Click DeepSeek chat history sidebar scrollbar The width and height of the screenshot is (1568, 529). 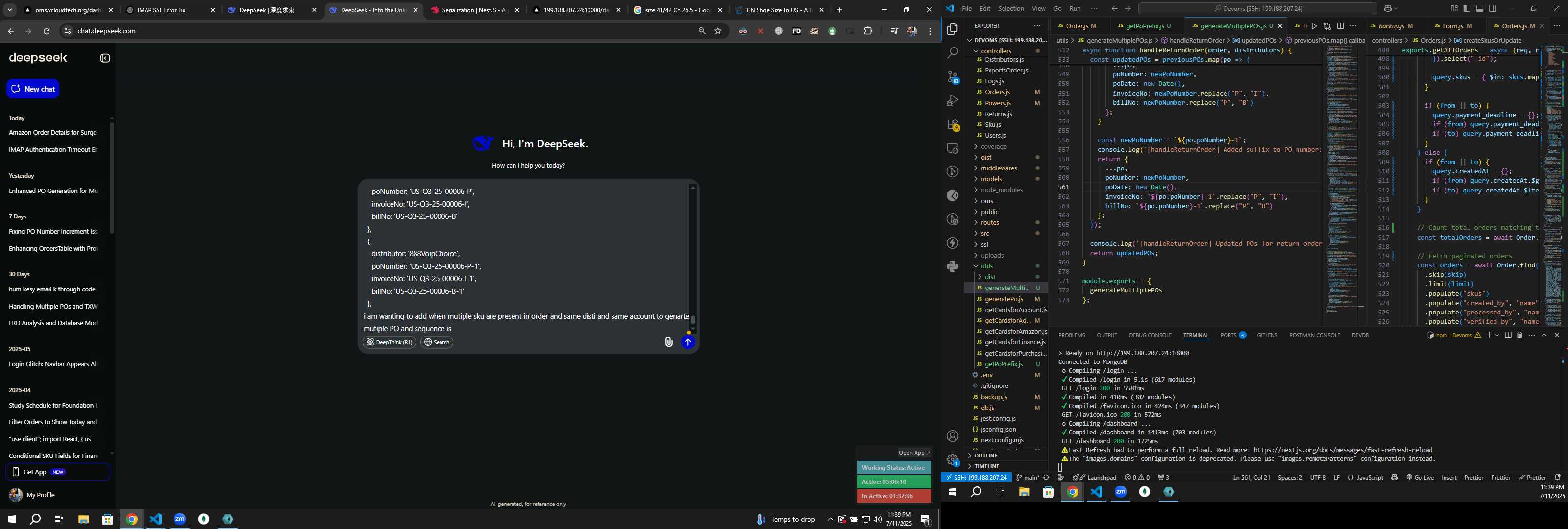coord(111,177)
